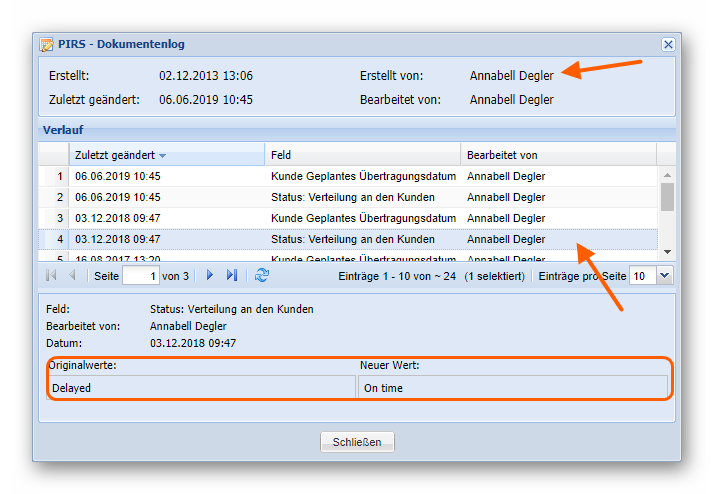Screen dimensions: 714x494
Task: Select row 3 dated 03.12.2018 09:47
Action: 118,219
